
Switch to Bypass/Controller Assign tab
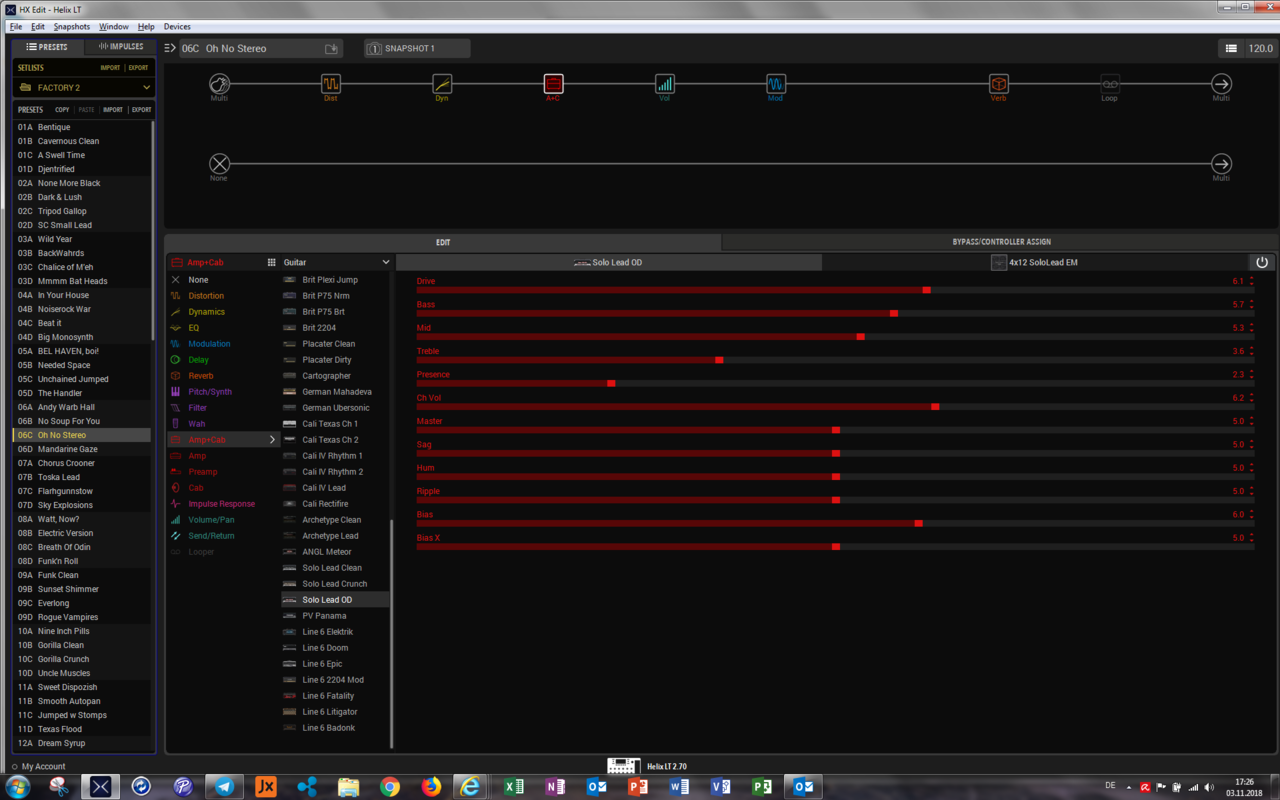coord(1000,242)
